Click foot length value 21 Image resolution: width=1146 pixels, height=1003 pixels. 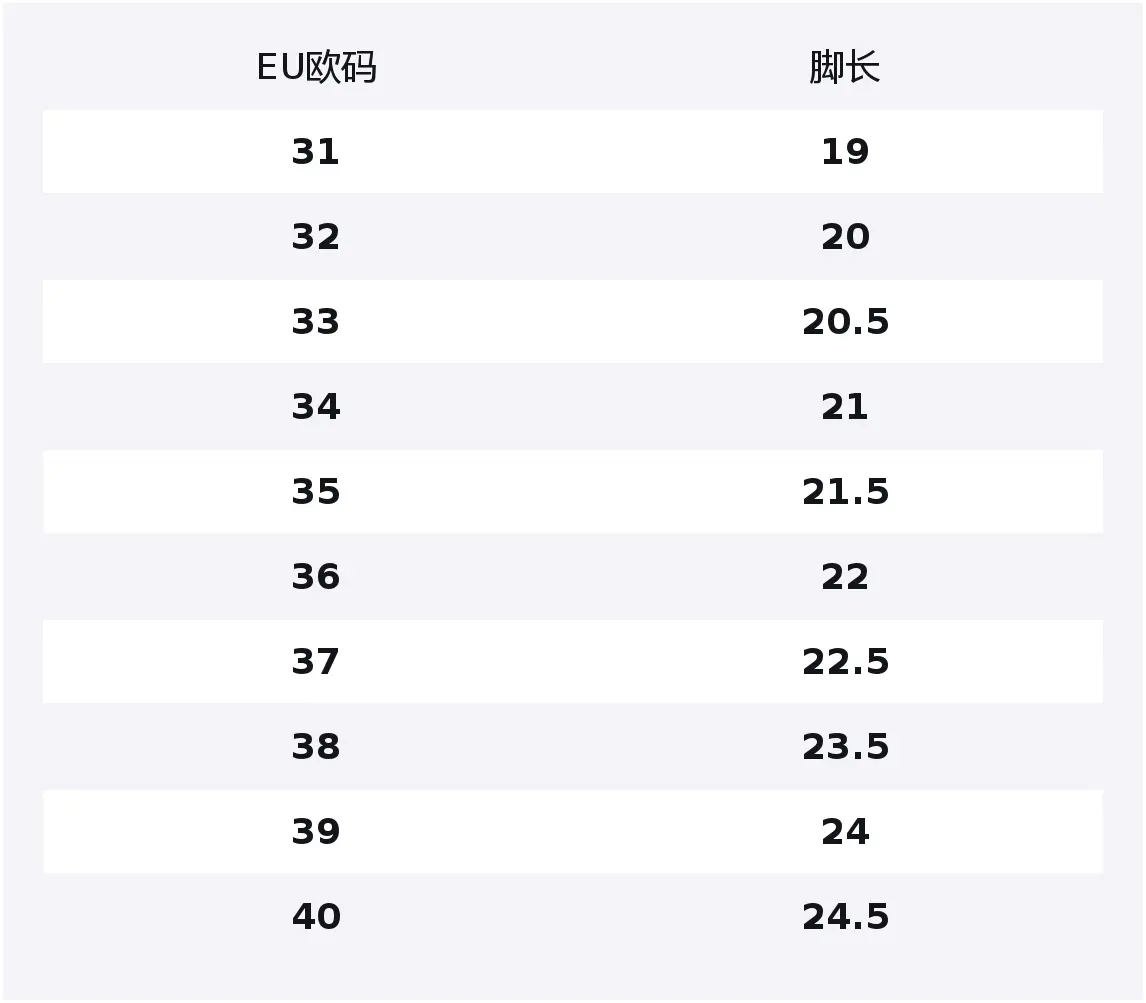click(x=845, y=406)
